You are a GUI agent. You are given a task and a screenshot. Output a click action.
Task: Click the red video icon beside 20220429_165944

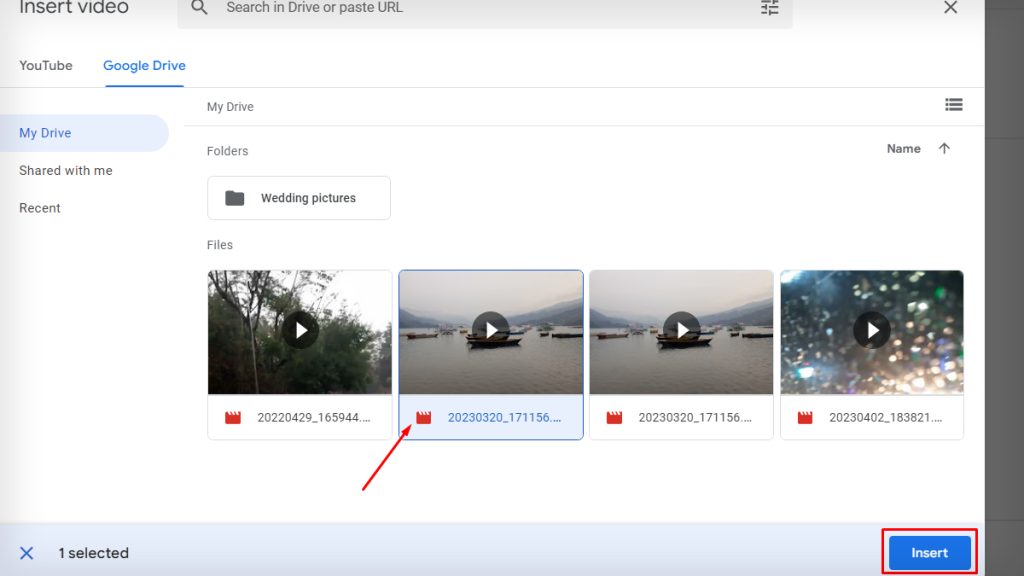[233, 417]
